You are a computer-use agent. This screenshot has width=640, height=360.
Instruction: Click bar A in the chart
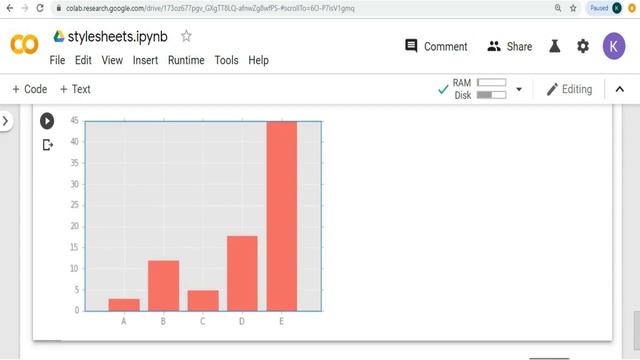(x=124, y=305)
